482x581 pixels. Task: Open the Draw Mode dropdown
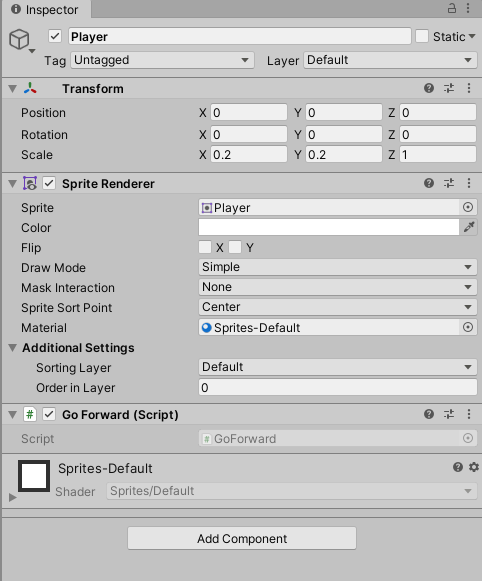click(338, 267)
